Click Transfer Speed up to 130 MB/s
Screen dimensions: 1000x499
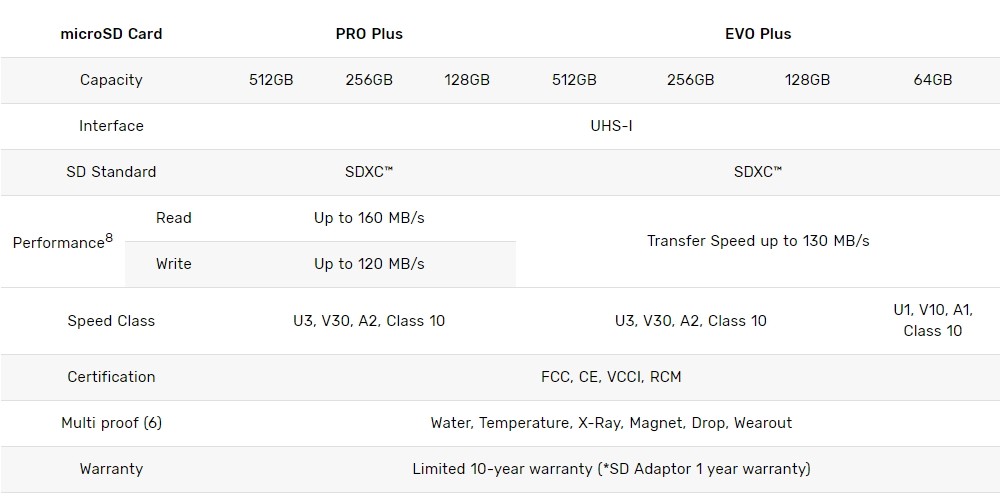(757, 241)
